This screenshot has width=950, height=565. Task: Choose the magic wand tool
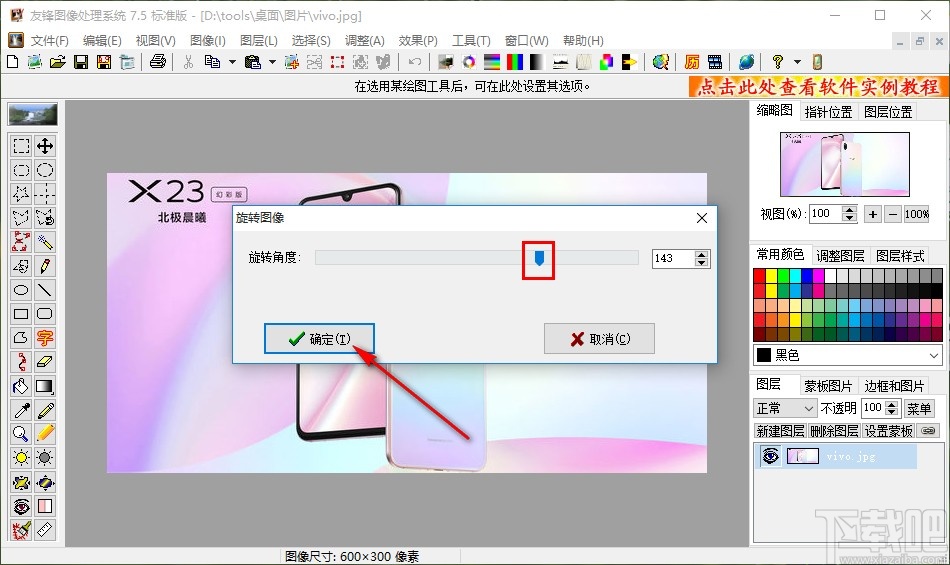coord(45,242)
